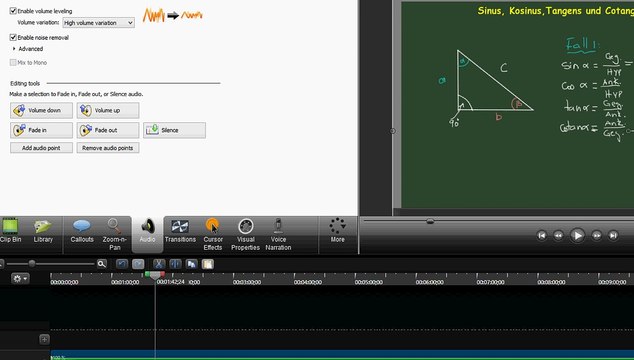
Task: Click the playhead marker on the timeline
Action: (x=155, y=275)
